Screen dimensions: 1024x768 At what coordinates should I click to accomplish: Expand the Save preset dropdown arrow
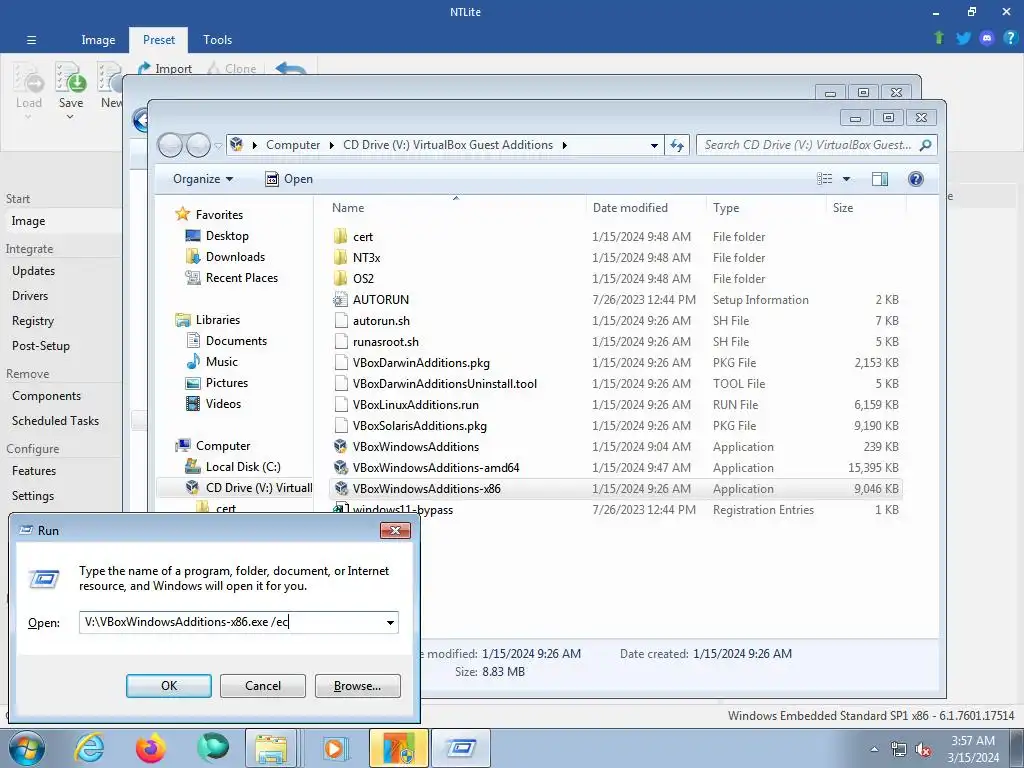pos(70,118)
